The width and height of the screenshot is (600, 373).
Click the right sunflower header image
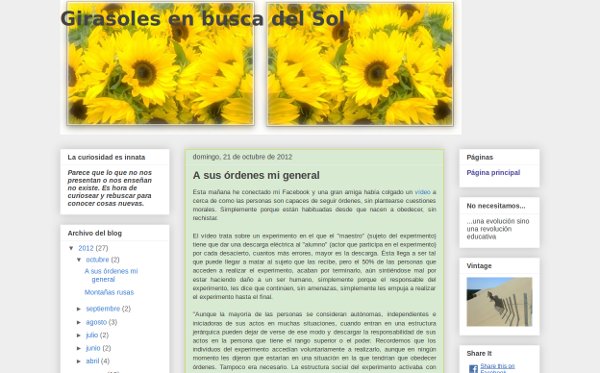(x=360, y=64)
